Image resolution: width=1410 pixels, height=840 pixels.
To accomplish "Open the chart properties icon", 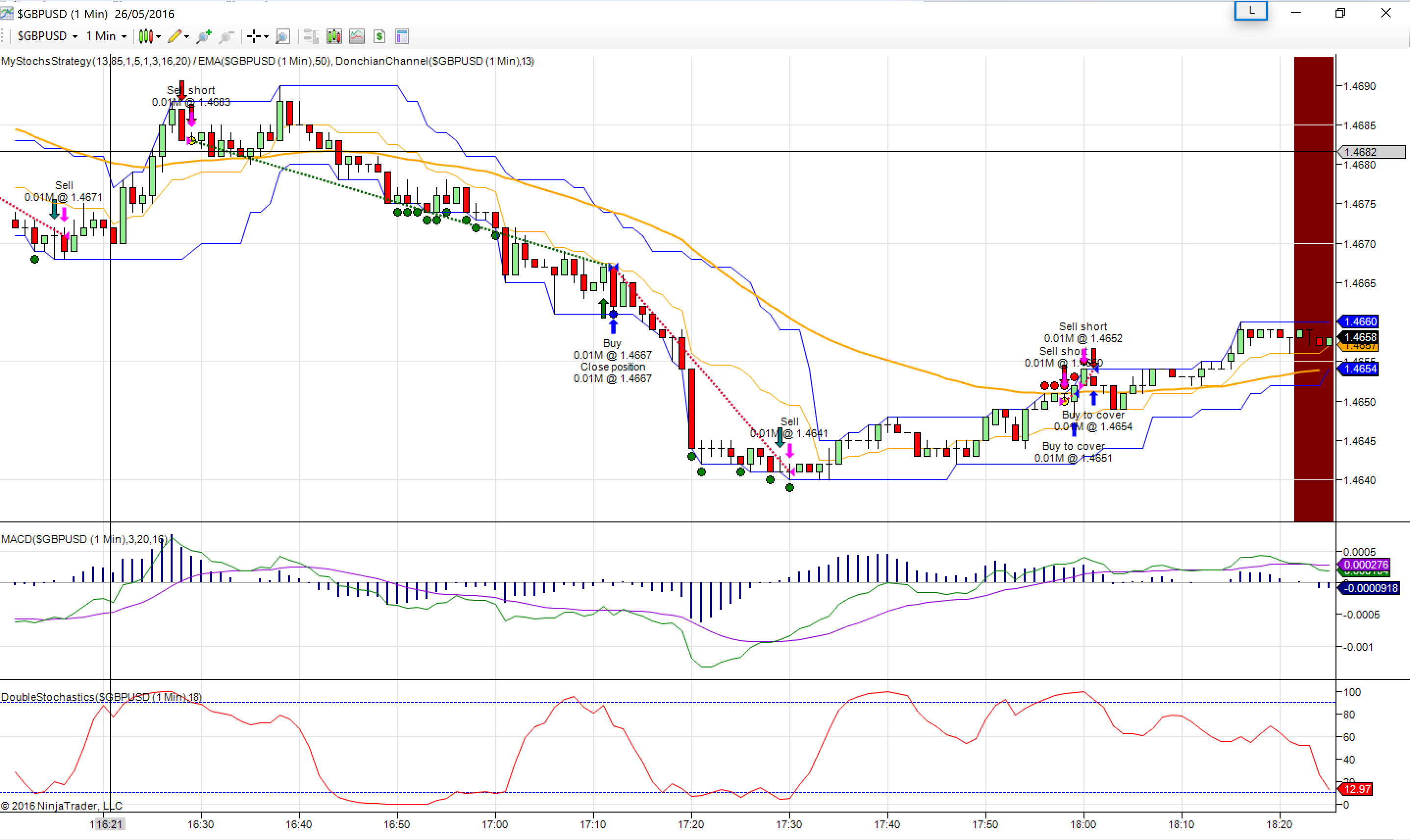I will (x=402, y=37).
